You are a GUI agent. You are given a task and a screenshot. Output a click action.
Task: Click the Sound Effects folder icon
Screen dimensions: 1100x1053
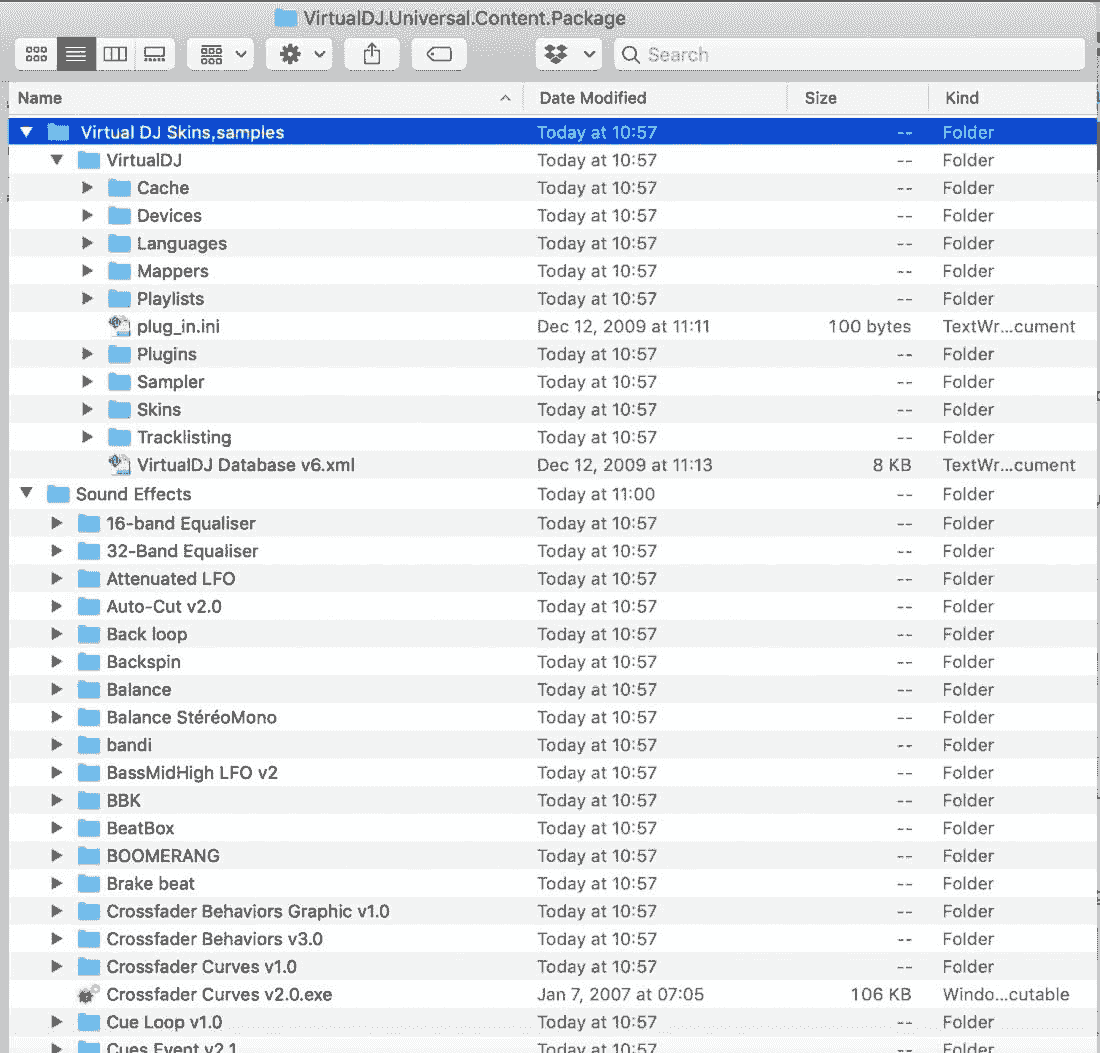[58, 494]
